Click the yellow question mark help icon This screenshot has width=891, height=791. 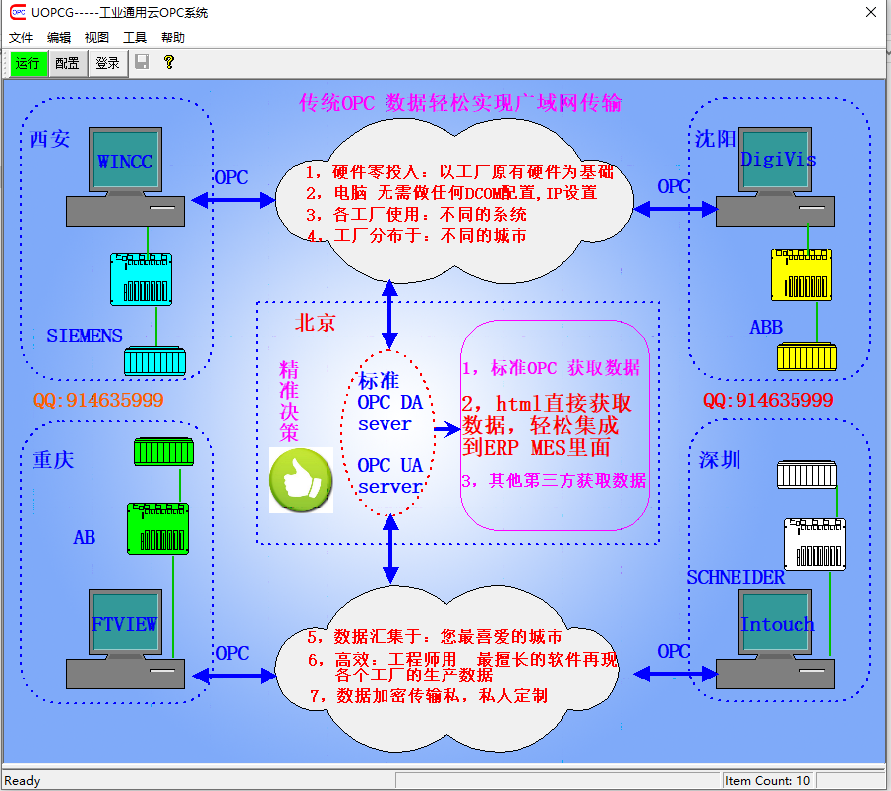169,62
